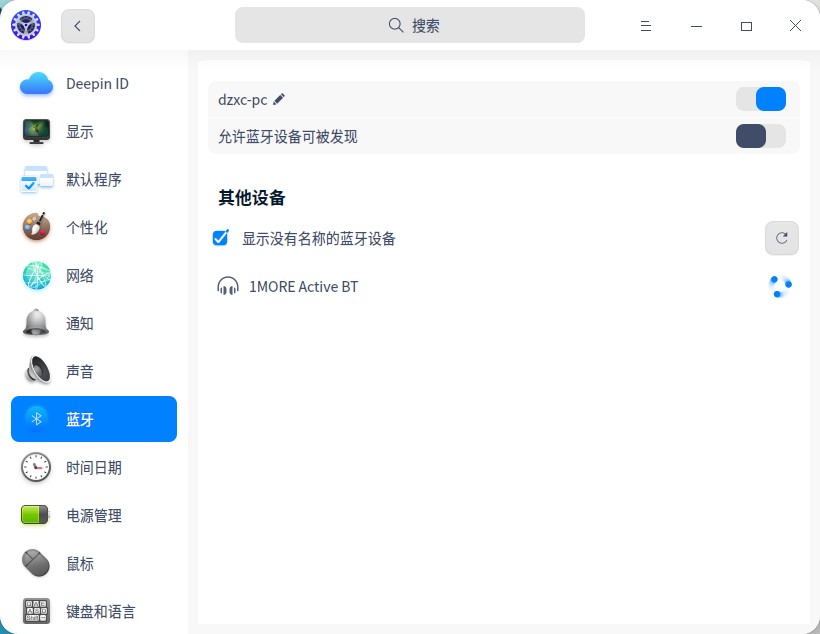The width and height of the screenshot is (820, 634).
Task: Open the Mouse (鼠标) icon
Action: (36, 563)
